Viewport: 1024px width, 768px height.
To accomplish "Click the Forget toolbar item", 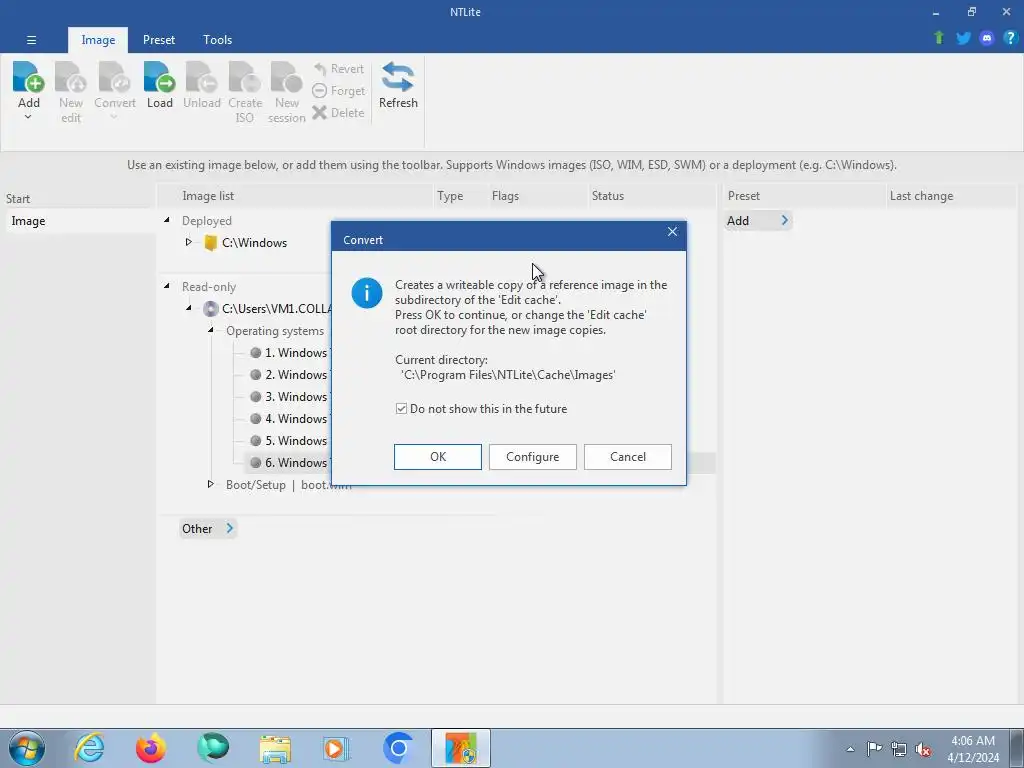I will pos(338,91).
